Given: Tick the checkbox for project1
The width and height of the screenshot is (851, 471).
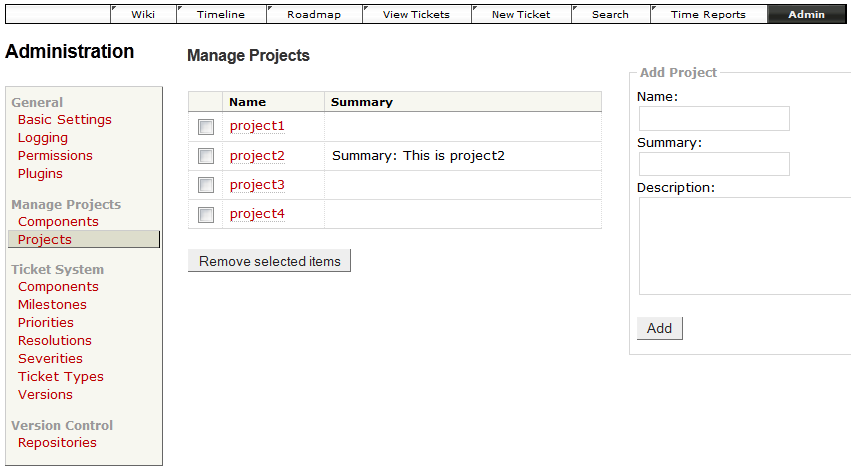Looking at the screenshot, I should click(206, 127).
